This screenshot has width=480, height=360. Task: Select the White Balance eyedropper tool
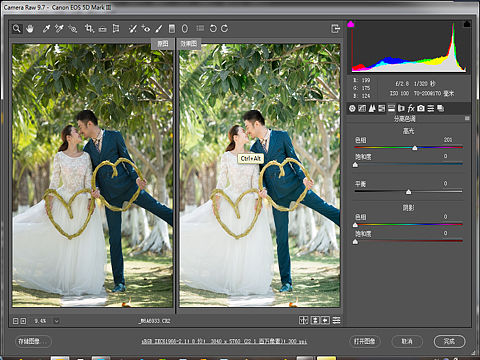coord(46,29)
